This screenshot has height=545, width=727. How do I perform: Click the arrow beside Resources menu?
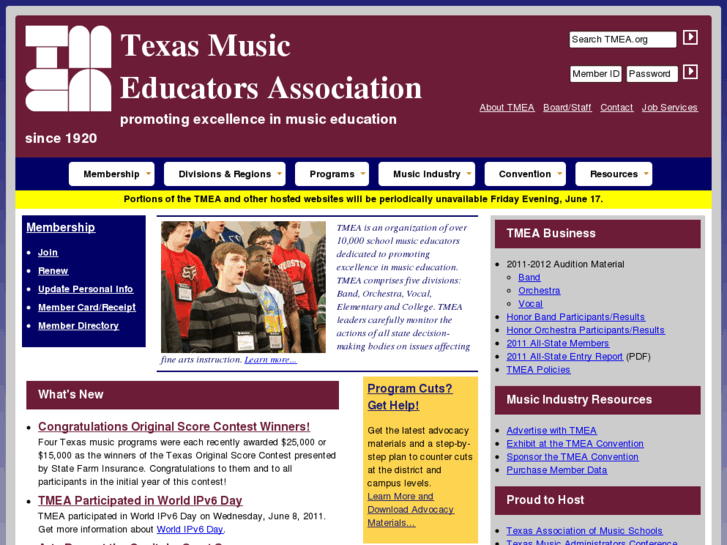646,174
